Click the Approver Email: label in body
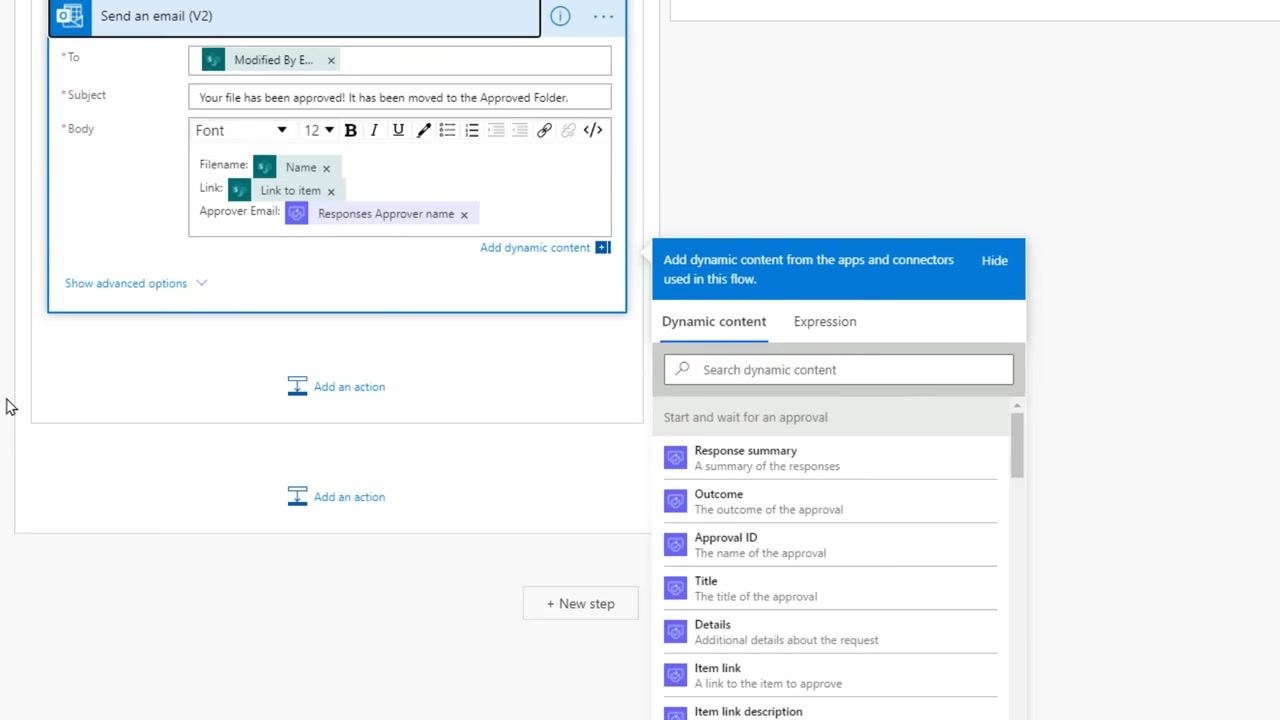Viewport: 1280px width, 720px height. pyautogui.click(x=239, y=211)
